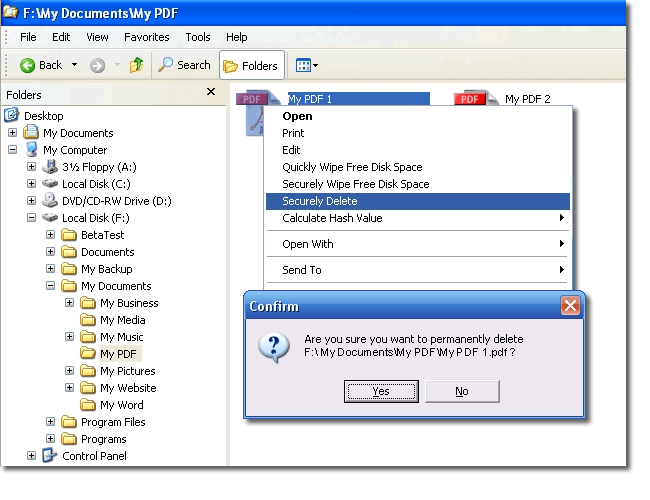Select the My PDF 2 file name
Viewport: 650px width, 500px height.
tap(527, 99)
